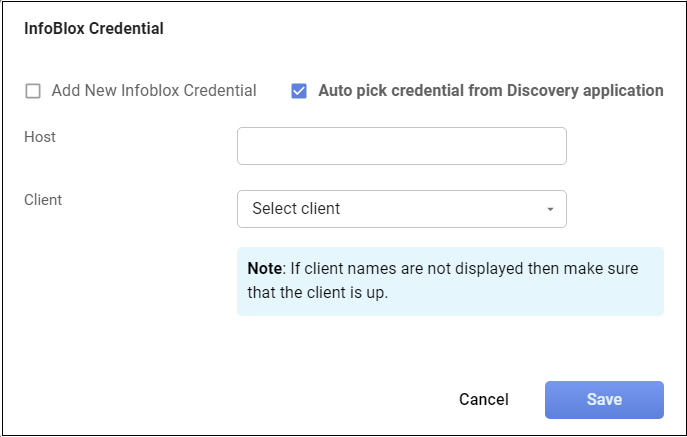Click the 'Add New Infoblox Credential' label text
The image size is (687, 437).
[x=154, y=91]
